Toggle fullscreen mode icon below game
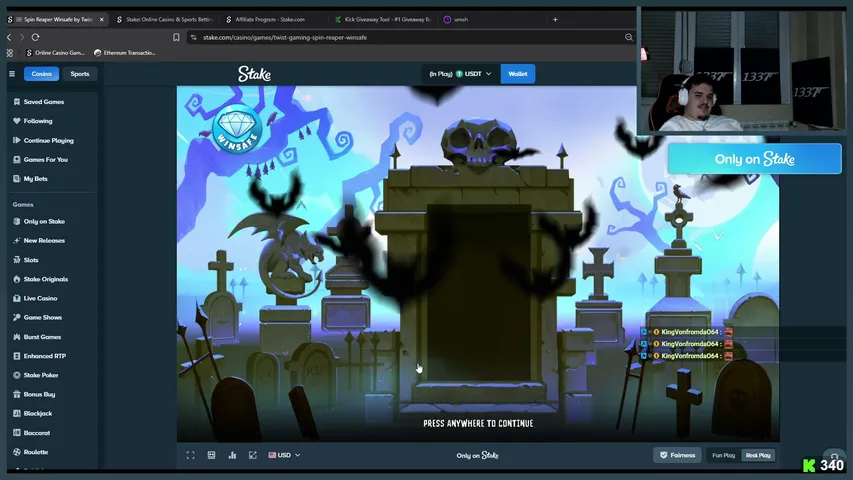The height and width of the screenshot is (480, 853). click(x=190, y=455)
